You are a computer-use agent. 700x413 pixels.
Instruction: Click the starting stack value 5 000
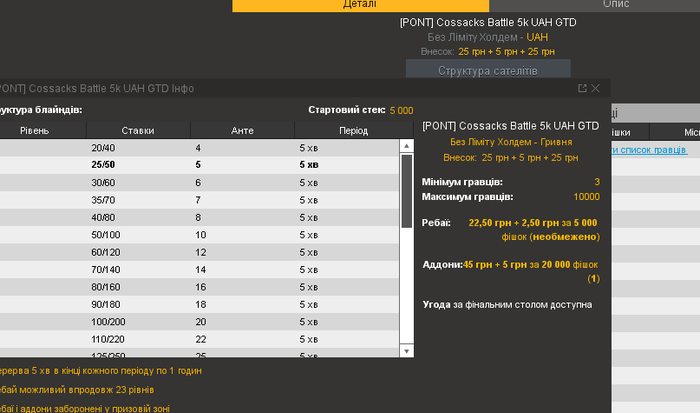point(401,111)
